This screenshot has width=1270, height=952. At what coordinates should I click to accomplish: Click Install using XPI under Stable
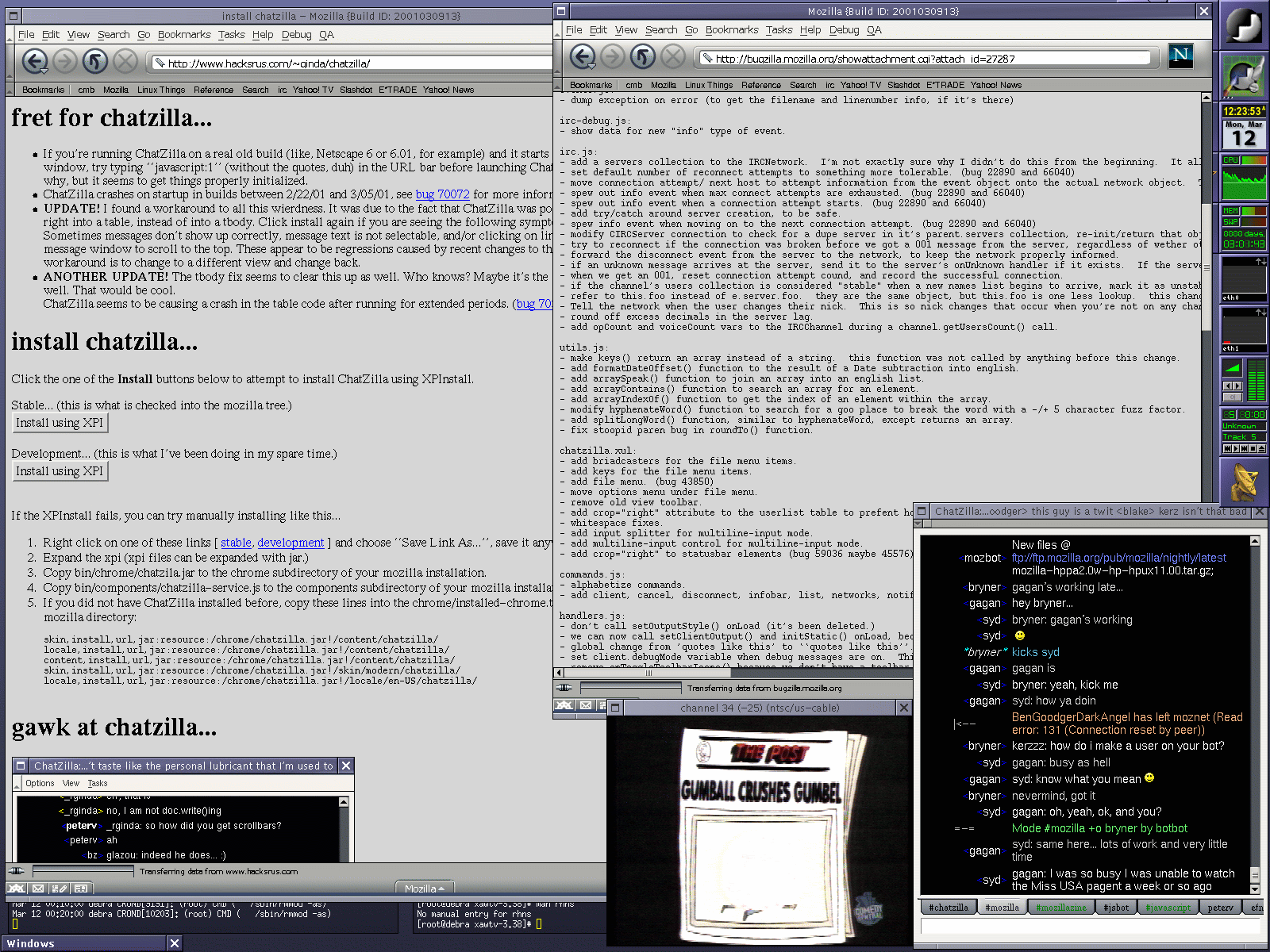pyautogui.click(x=60, y=423)
